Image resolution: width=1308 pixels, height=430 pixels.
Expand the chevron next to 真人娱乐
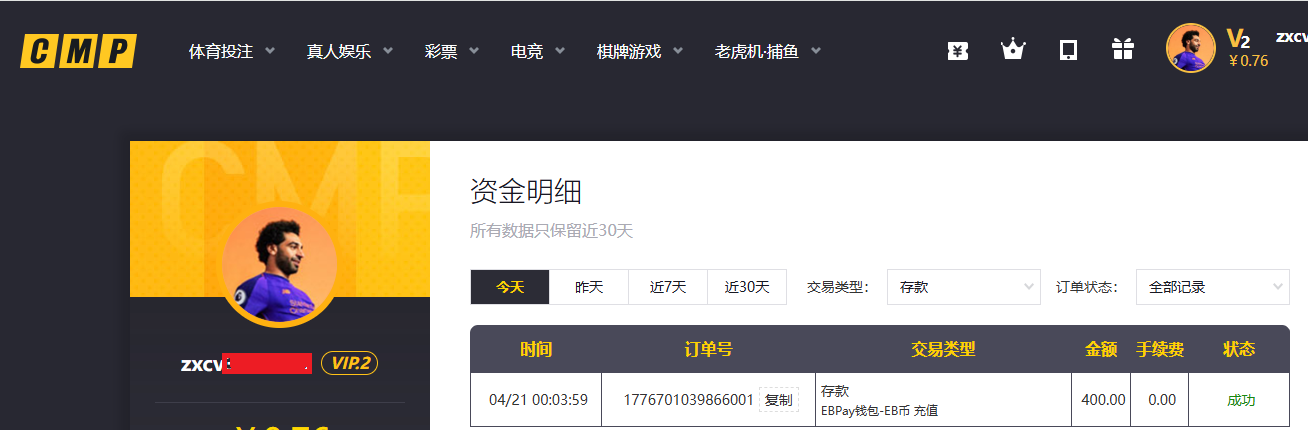387,50
